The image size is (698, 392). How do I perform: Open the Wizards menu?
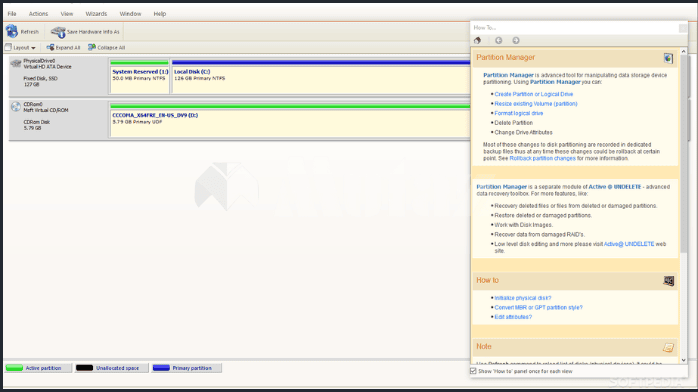[x=96, y=14]
